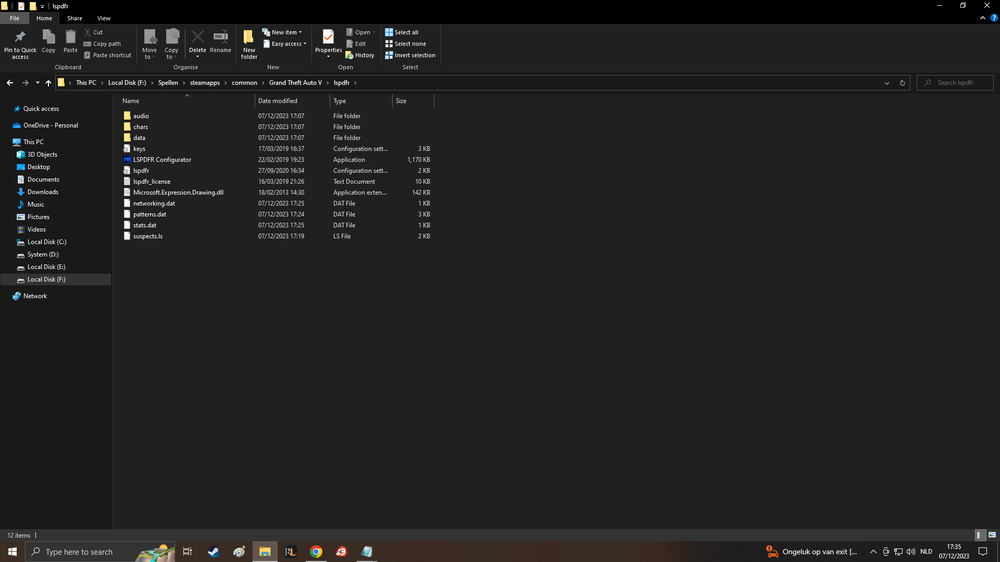Viewport: 1000px width, 562px height.
Task: Click the volume speaker tray icon
Action: (911, 552)
